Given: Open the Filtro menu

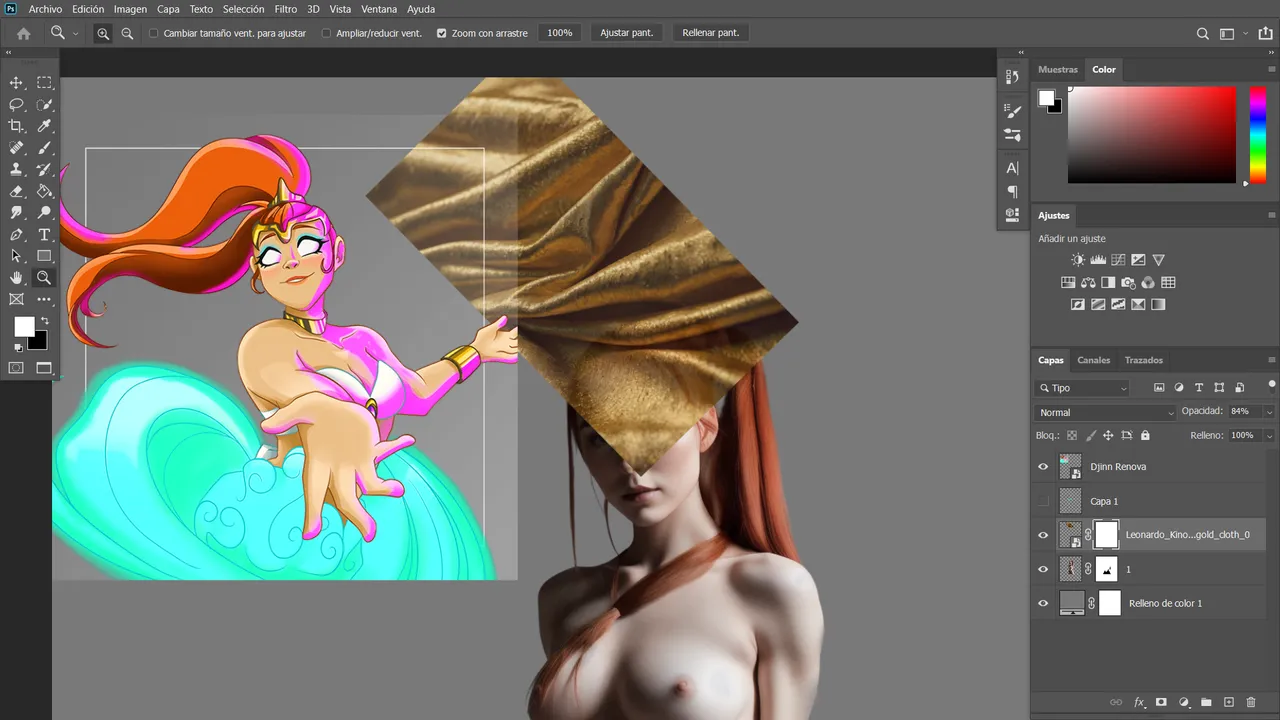Looking at the screenshot, I should (x=285, y=9).
